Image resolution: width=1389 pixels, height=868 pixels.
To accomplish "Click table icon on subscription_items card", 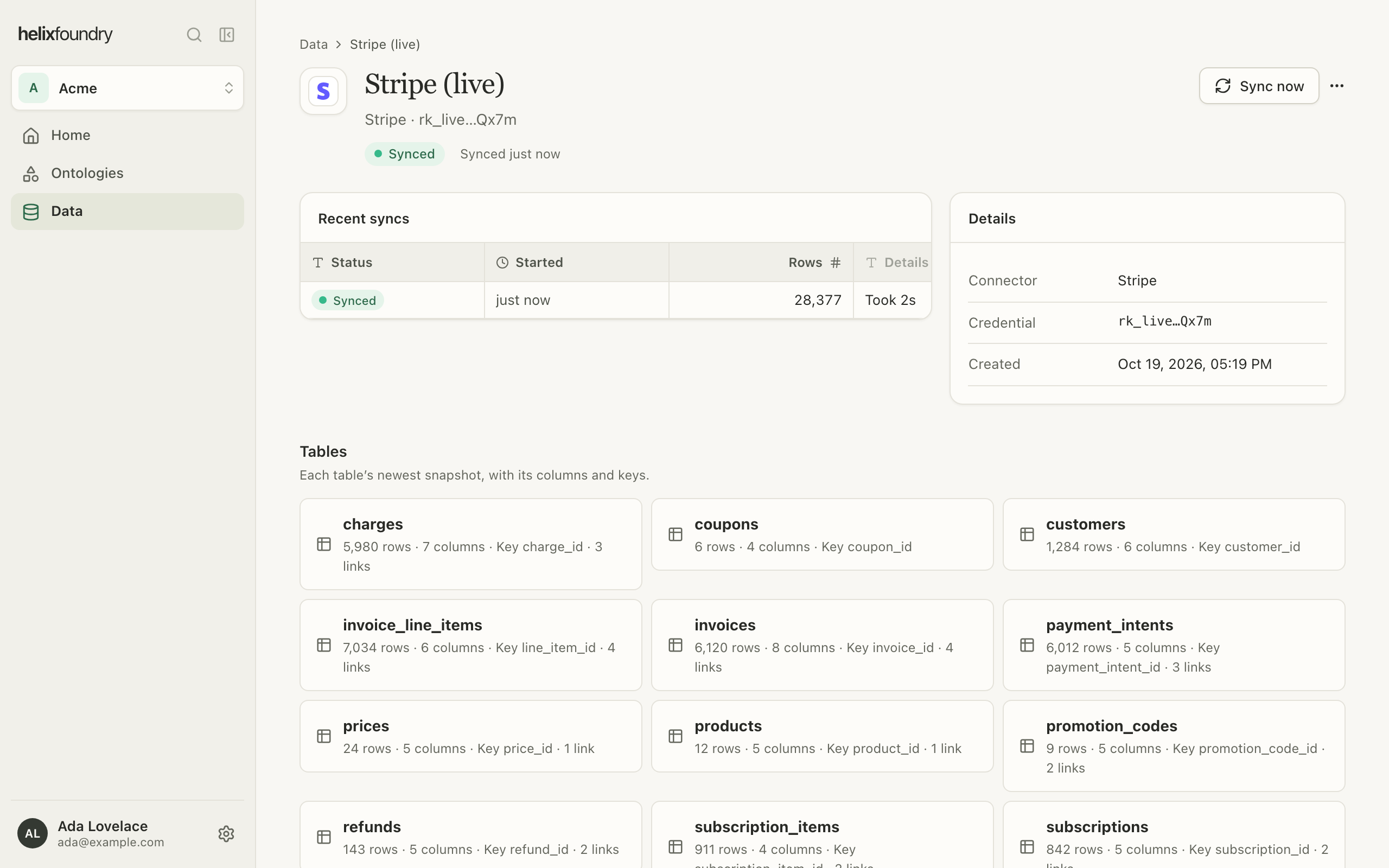I will tap(676, 847).
